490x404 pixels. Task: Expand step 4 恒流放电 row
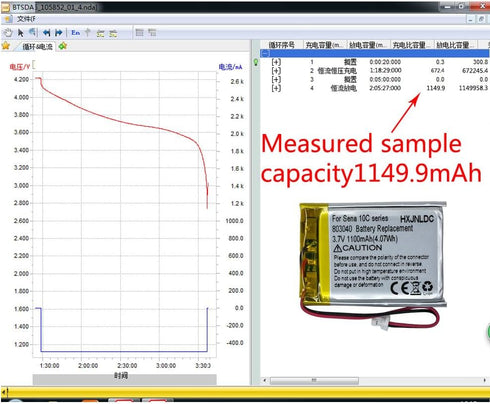276,88
